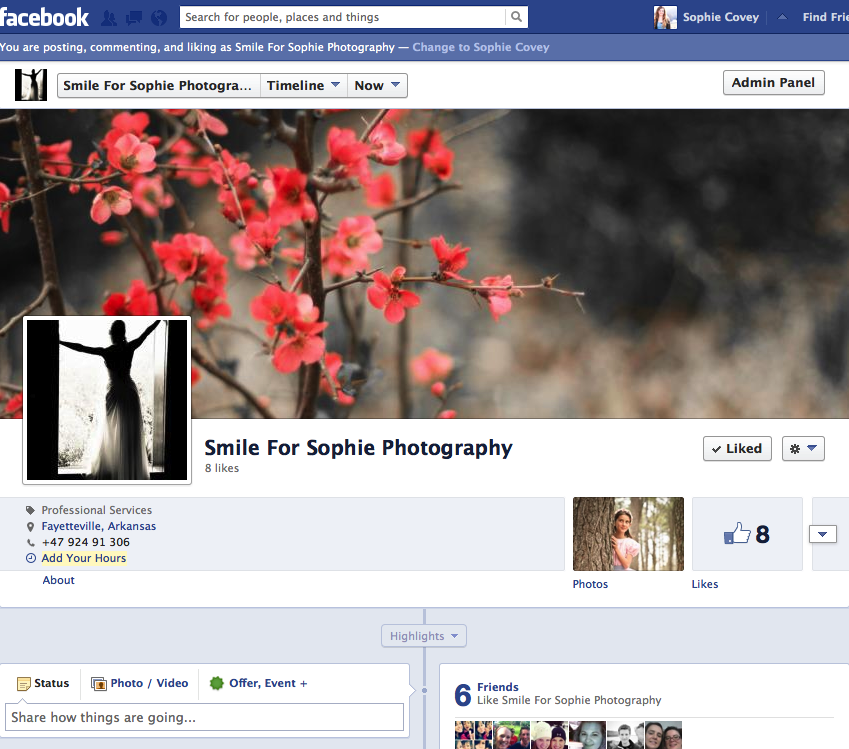Click the small page thumbnail beside page name bar
Image resolution: width=849 pixels, height=749 pixels.
(31, 84)
